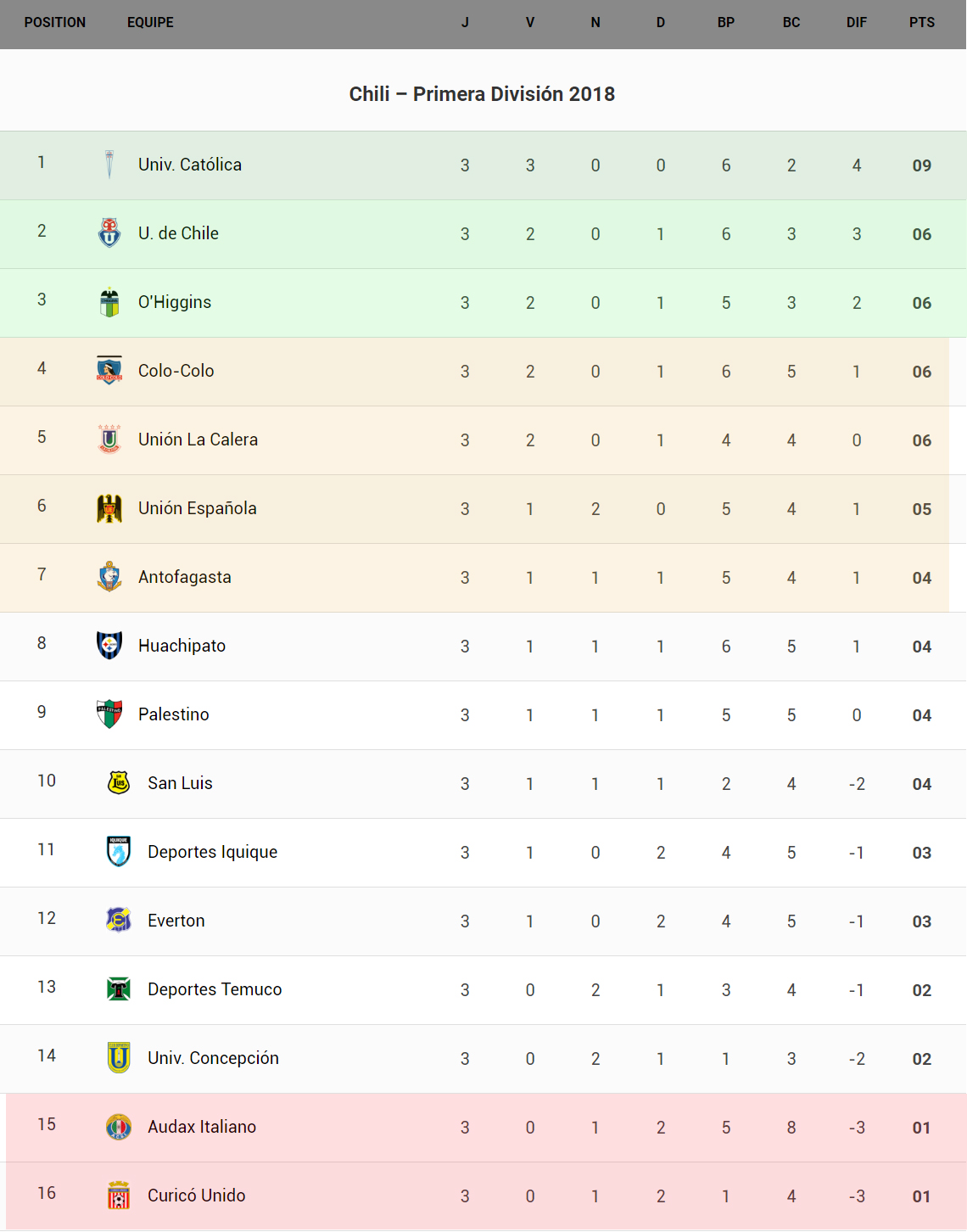Sort table by DIF column header
The height and width of the screenshot is (1232, 967).
tap(856, 23)
